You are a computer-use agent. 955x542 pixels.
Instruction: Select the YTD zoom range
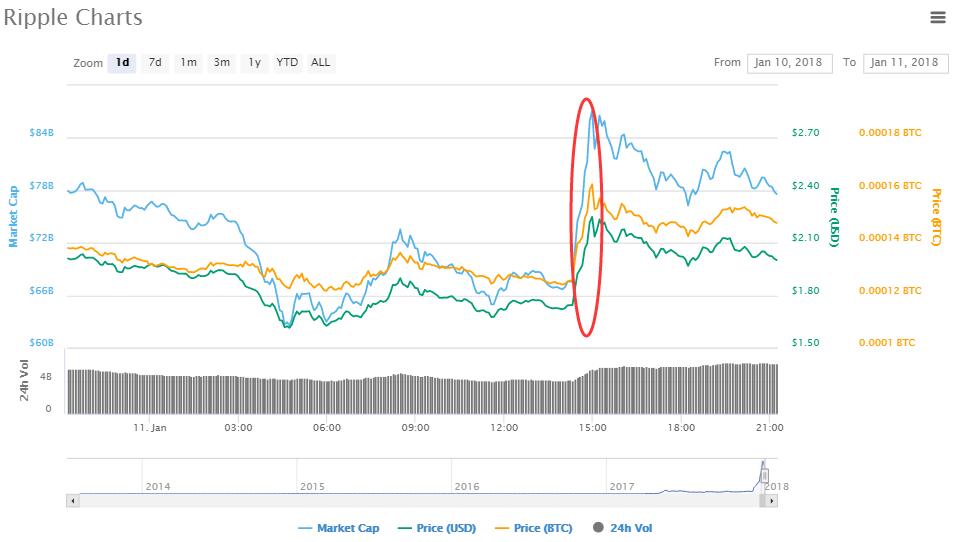(x=287, y=63)
